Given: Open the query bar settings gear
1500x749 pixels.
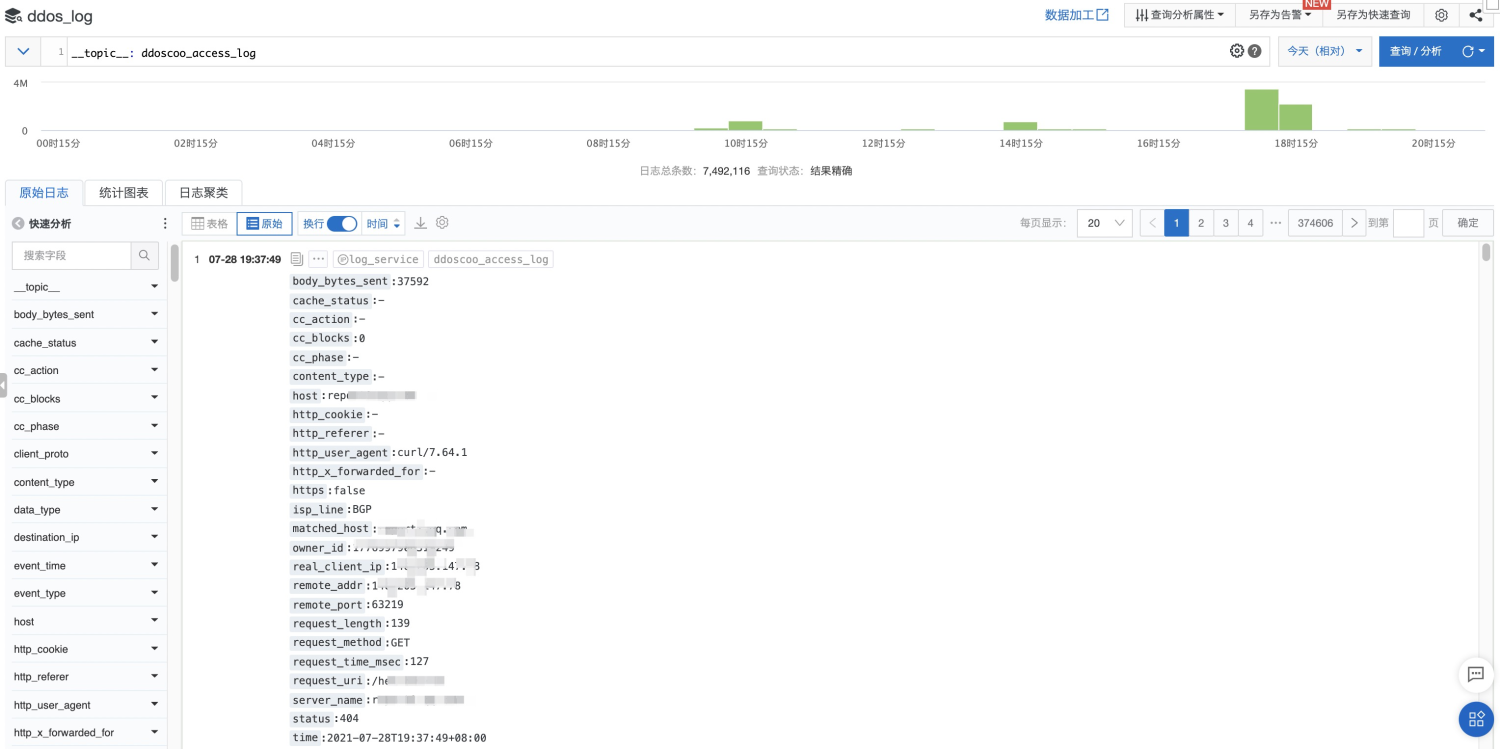Looking at the screenshot, I should pos(1236,50).
